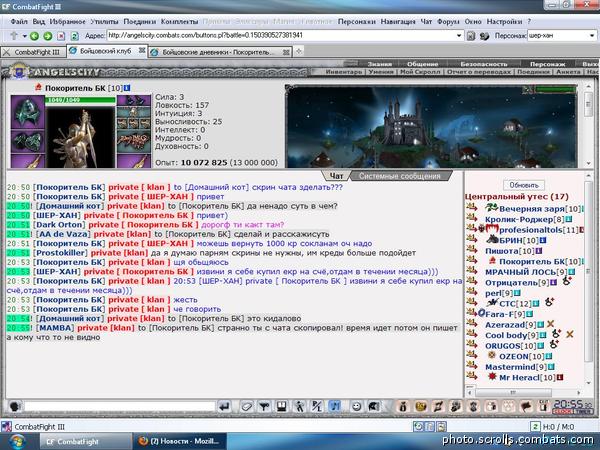Screen dimensions: 600x450
Task: Open the Настройки menu
Action: click(504, 22)
